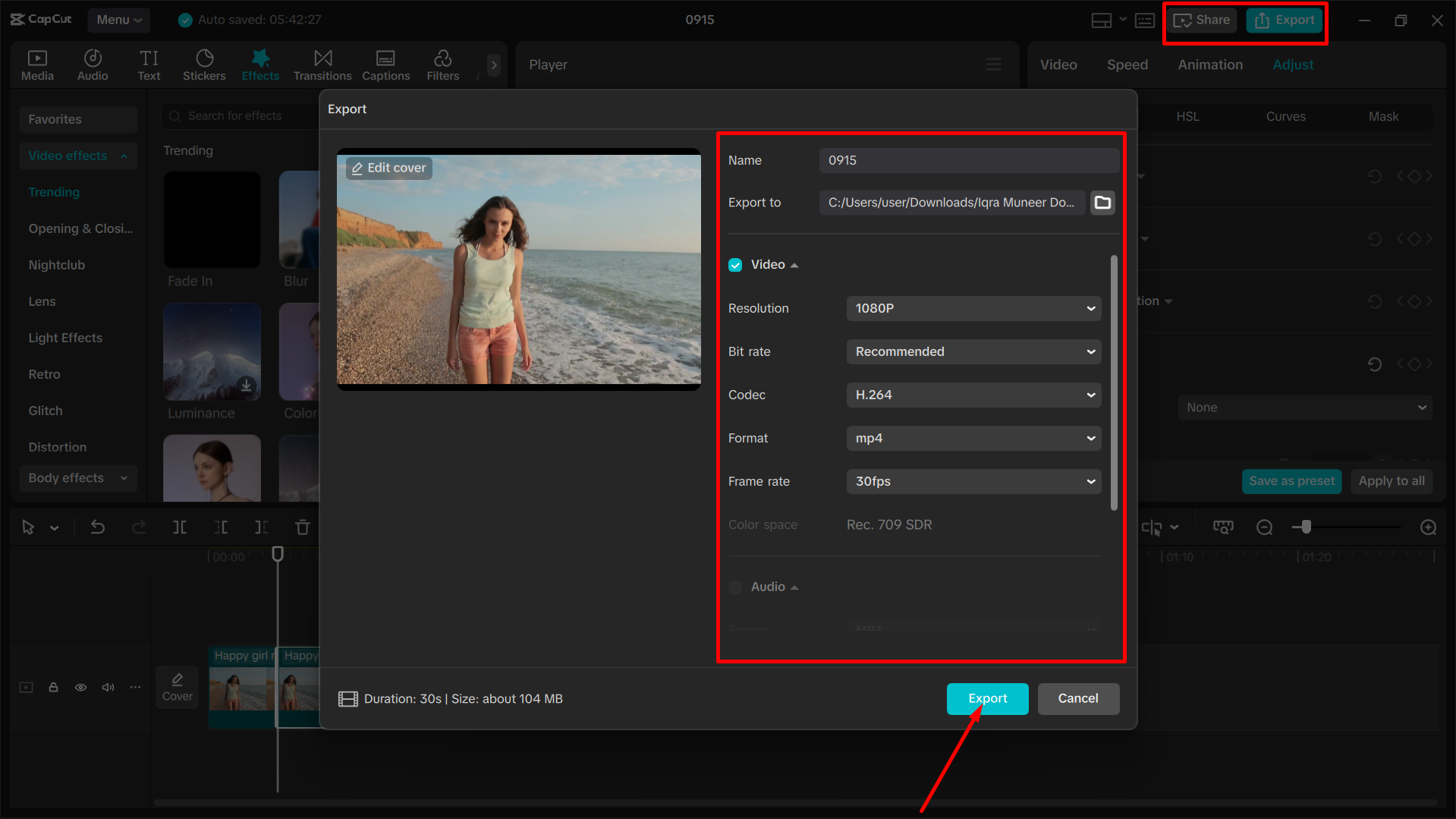Image resolution: width=1456 pixels, height=819 pixels.
Task: Mute the video track speaker toggle
Action: (107, 687)
